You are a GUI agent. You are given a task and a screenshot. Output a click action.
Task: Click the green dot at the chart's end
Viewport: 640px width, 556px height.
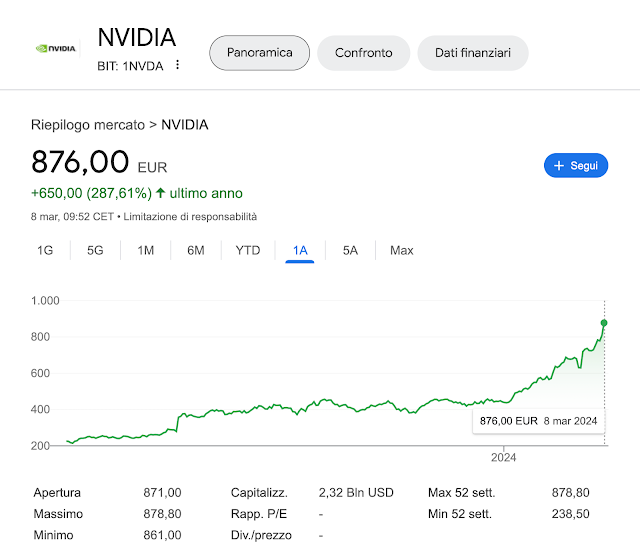point(604,323)
